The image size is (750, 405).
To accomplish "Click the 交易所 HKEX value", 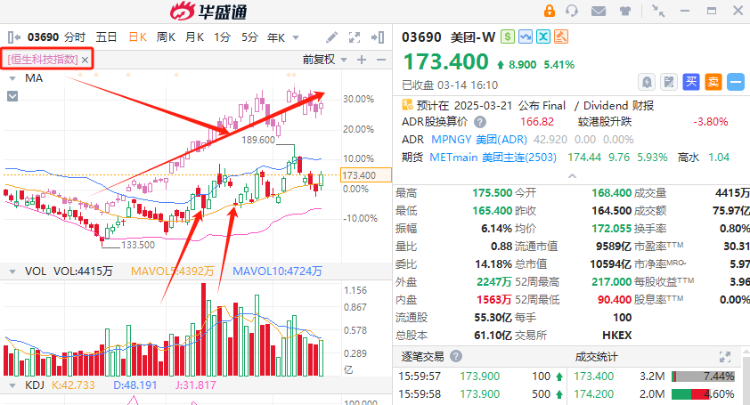I will click(x=617, y=335).
